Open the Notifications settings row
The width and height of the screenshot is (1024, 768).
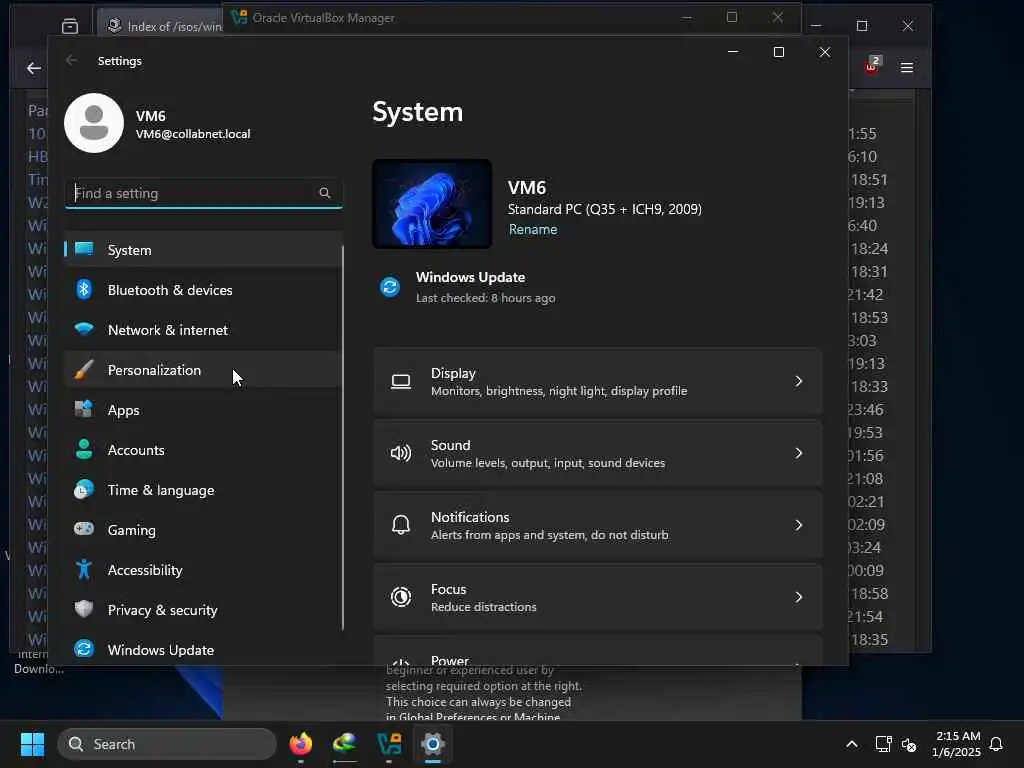598,525
